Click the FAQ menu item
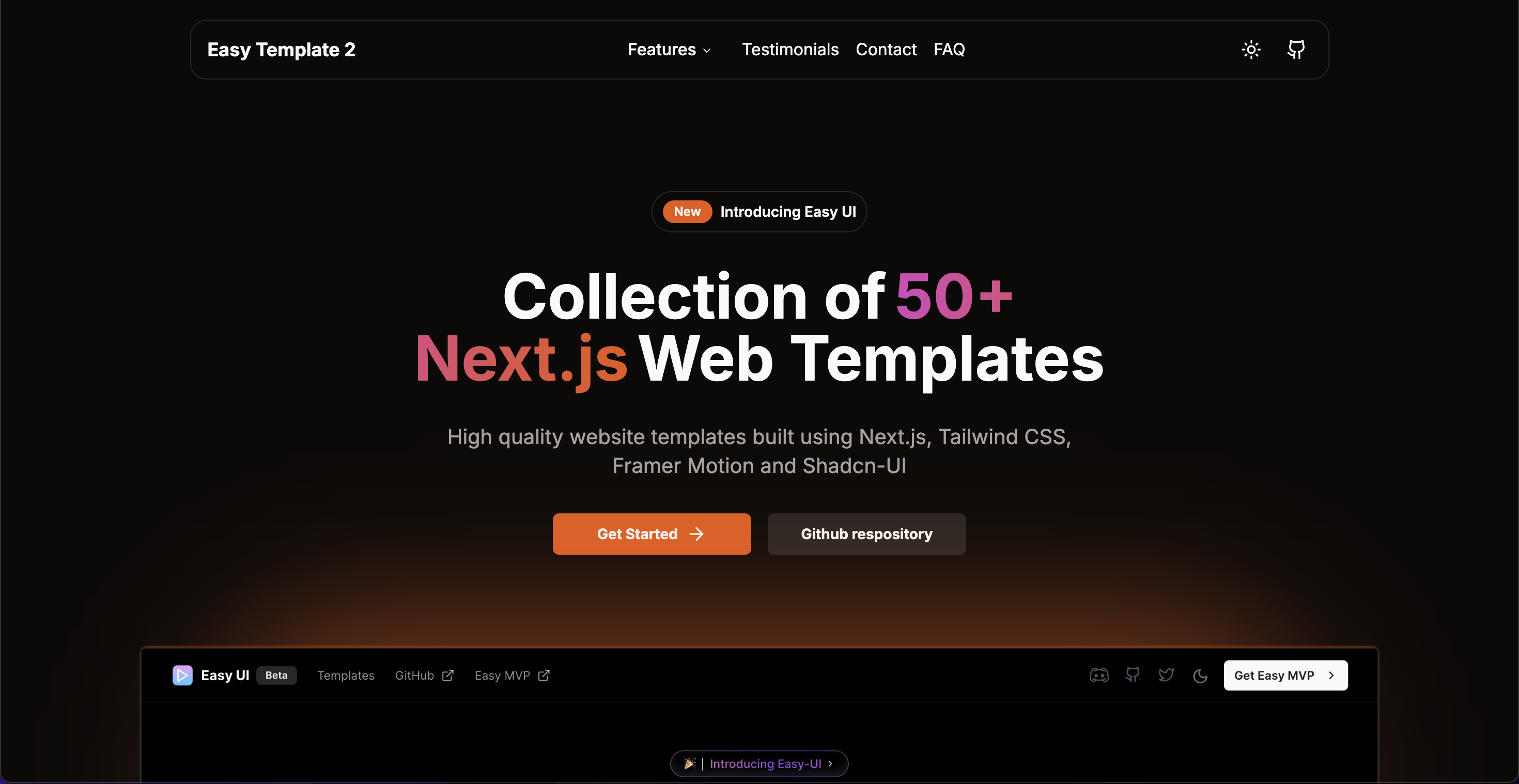 (949, 49)
